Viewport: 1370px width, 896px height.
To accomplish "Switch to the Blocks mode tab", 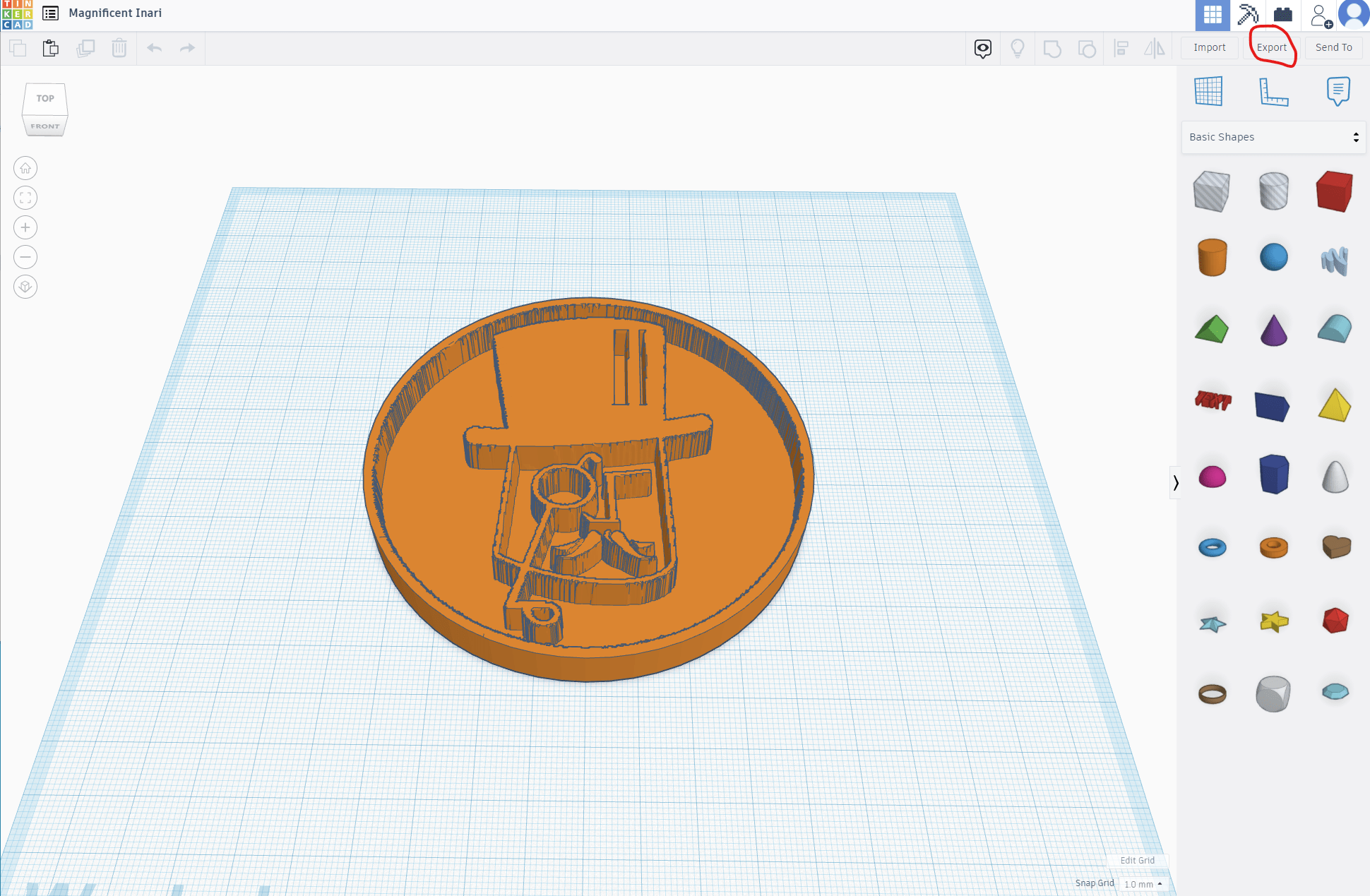I will (1248, 15).
